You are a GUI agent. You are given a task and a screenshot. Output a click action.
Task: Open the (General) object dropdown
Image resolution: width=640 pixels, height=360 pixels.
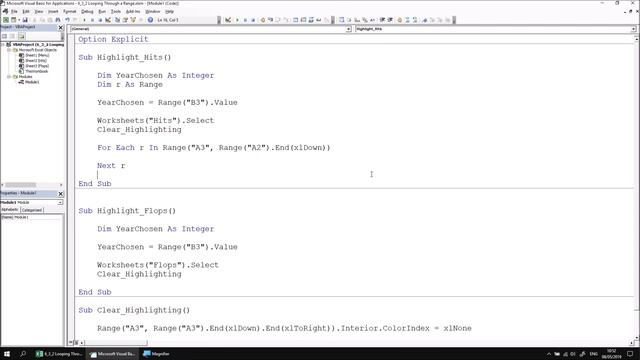click(x=348, y=29)
